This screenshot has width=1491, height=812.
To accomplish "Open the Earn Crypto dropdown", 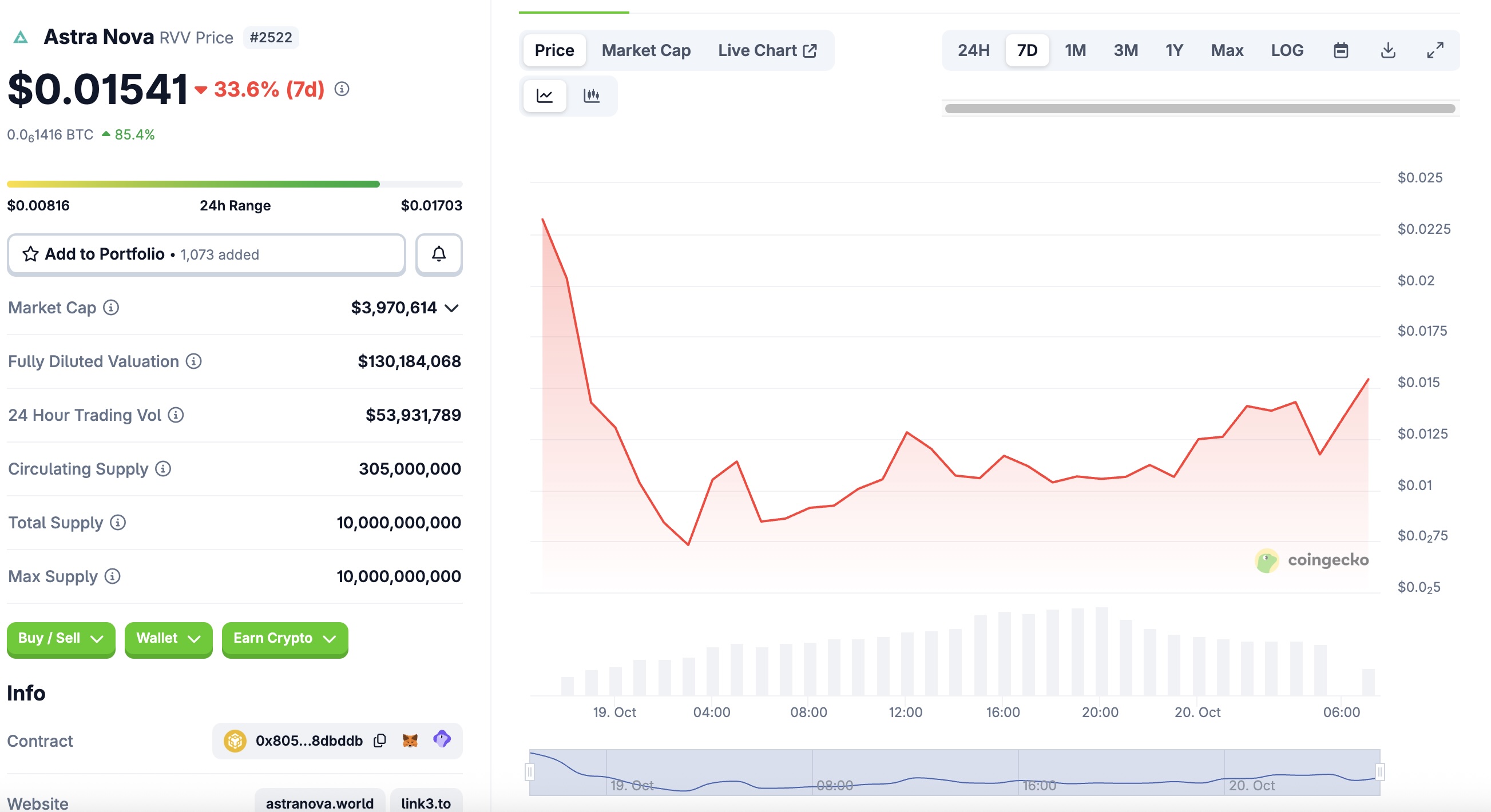I will [x=284, y=639].
